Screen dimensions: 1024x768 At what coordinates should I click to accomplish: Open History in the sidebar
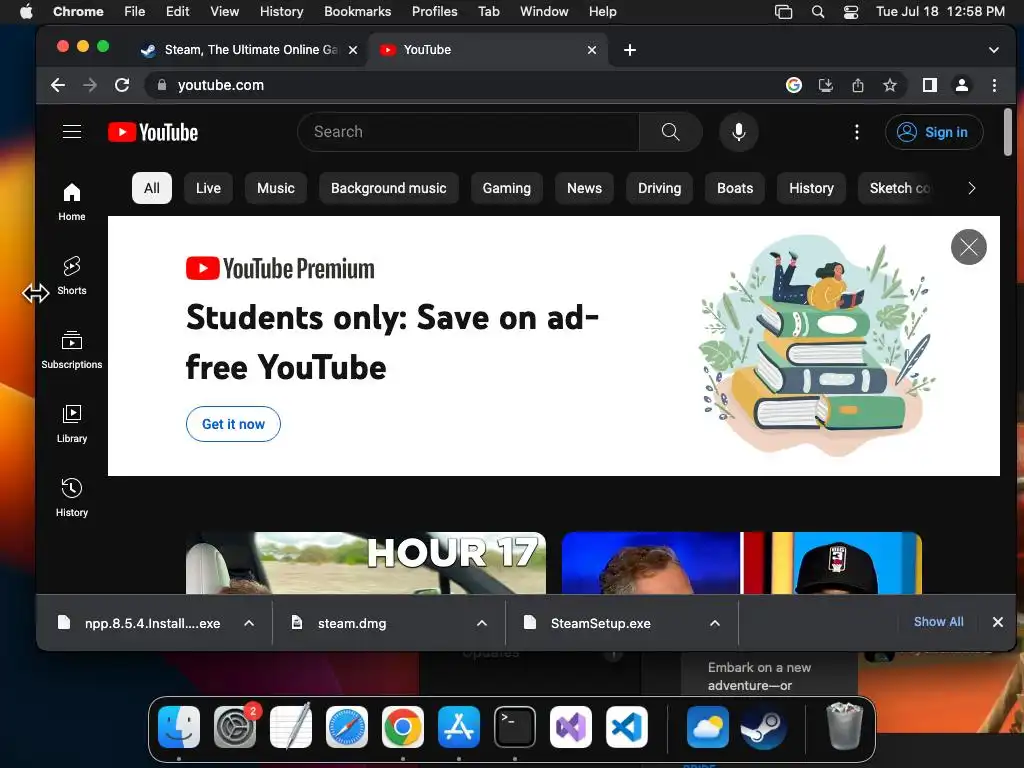pos(72,498)
